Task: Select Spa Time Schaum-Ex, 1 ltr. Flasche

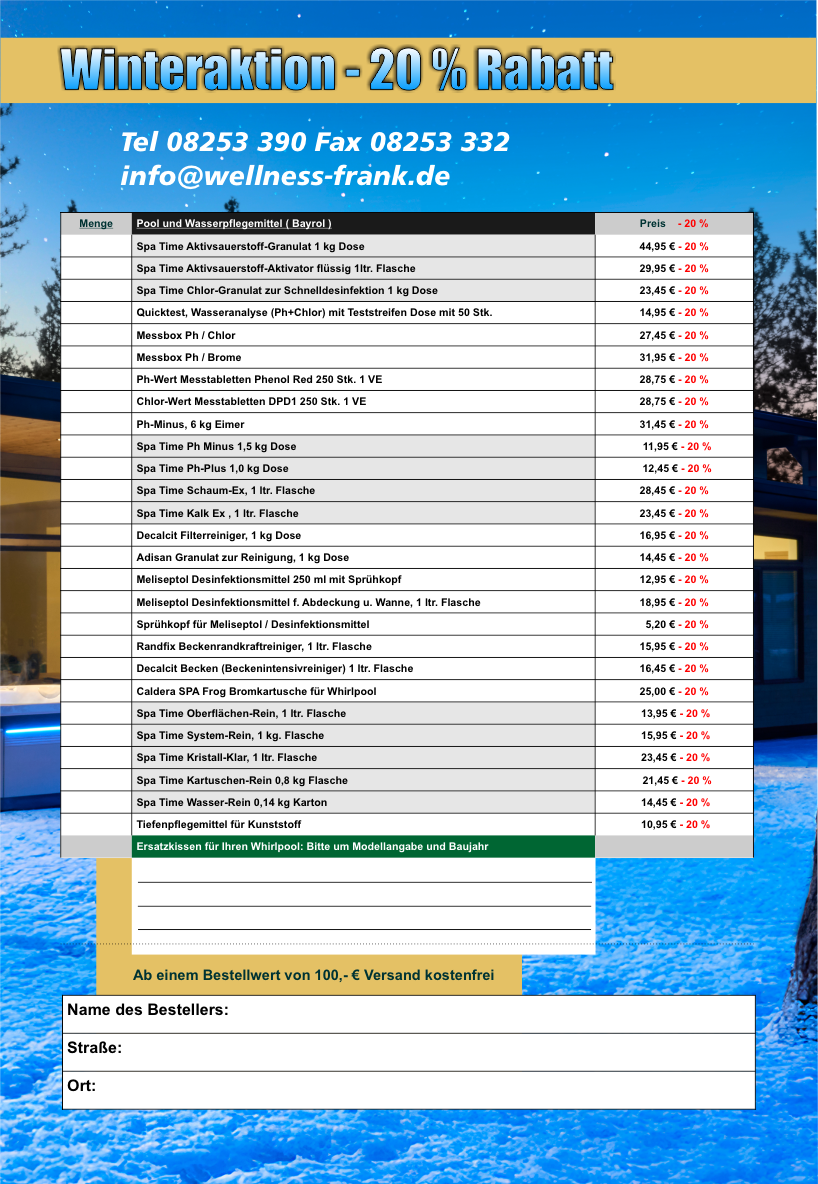Action: (226, 490)
